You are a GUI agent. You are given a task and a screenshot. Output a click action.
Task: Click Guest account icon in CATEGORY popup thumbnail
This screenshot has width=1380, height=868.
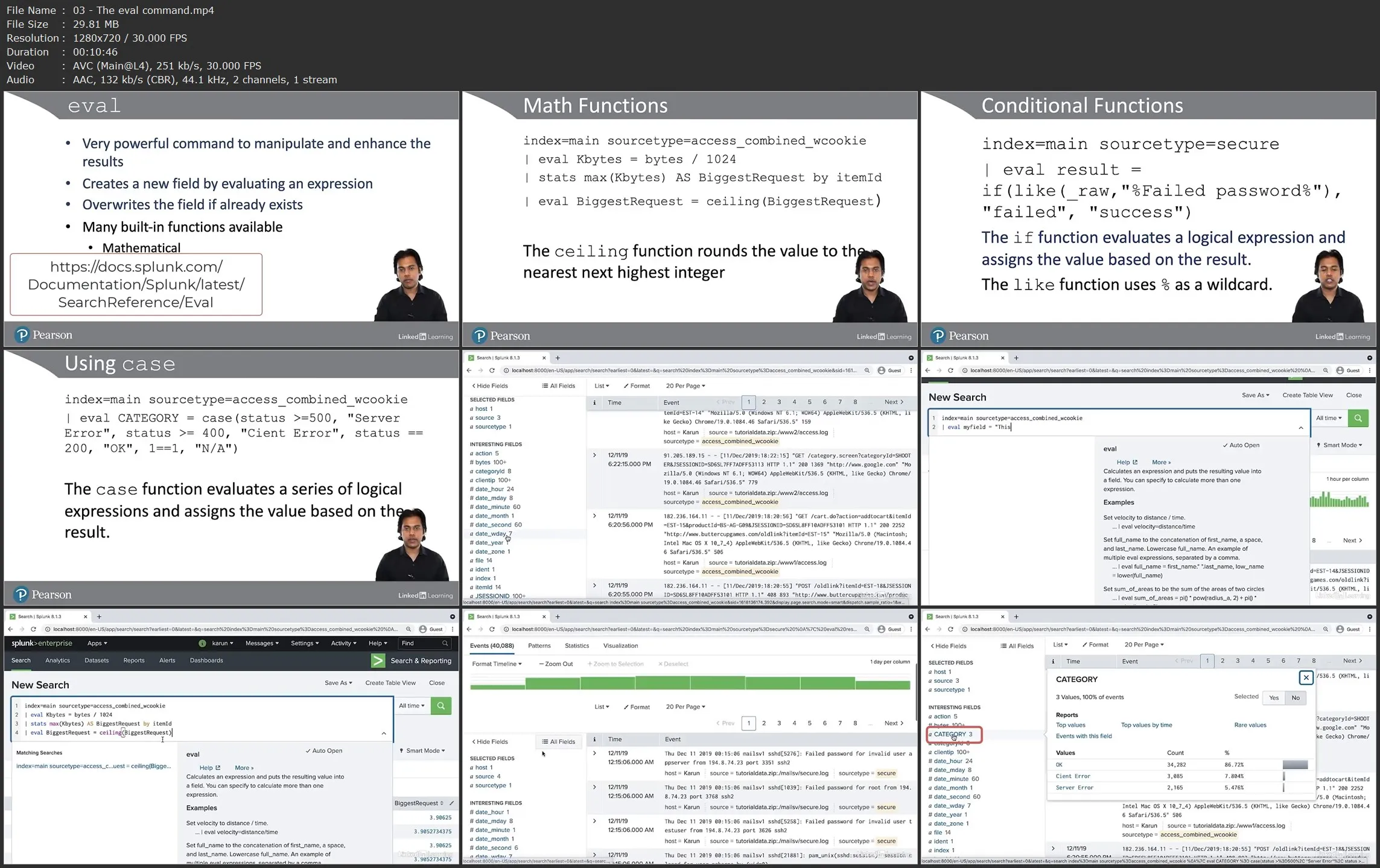[x=1340, y=629]
